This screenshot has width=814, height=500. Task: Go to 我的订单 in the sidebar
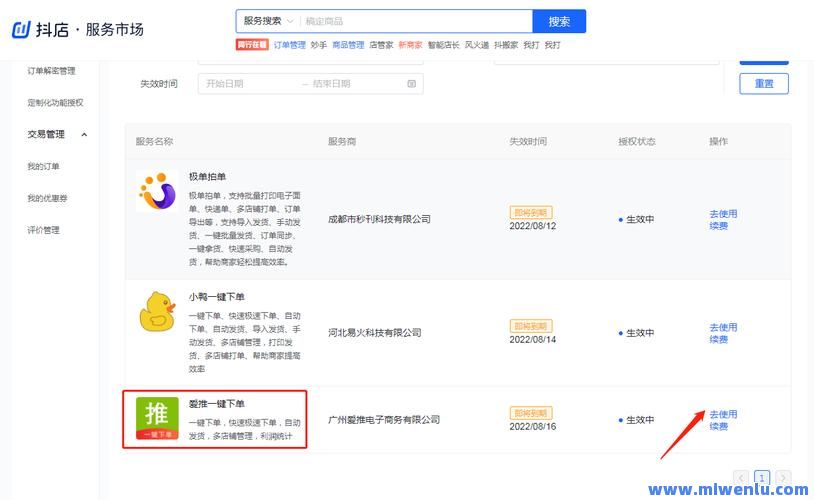click(x=43, y=167)
